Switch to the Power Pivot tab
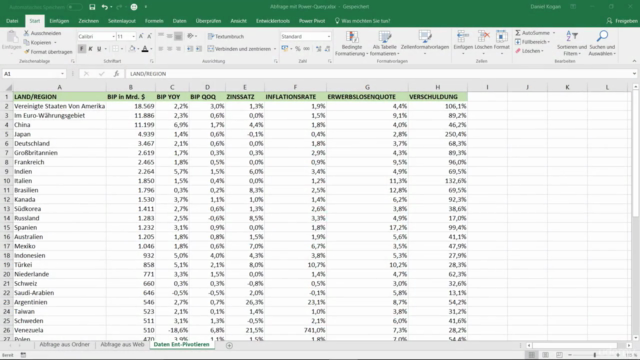This screenshot has width=640, height=360. [312, 21]
